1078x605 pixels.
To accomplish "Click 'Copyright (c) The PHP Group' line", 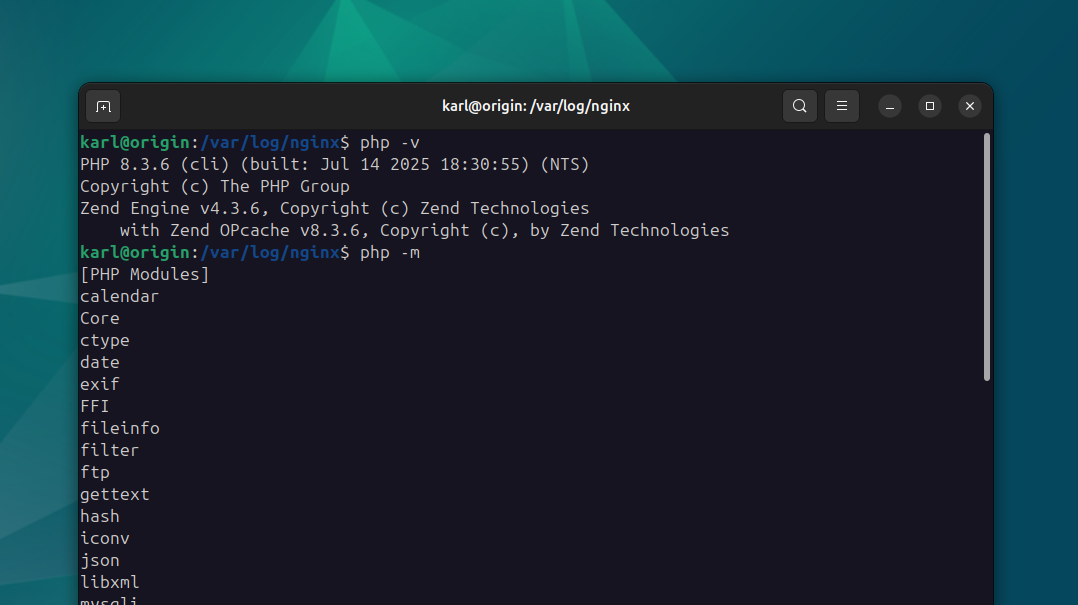I will [214, 186].
